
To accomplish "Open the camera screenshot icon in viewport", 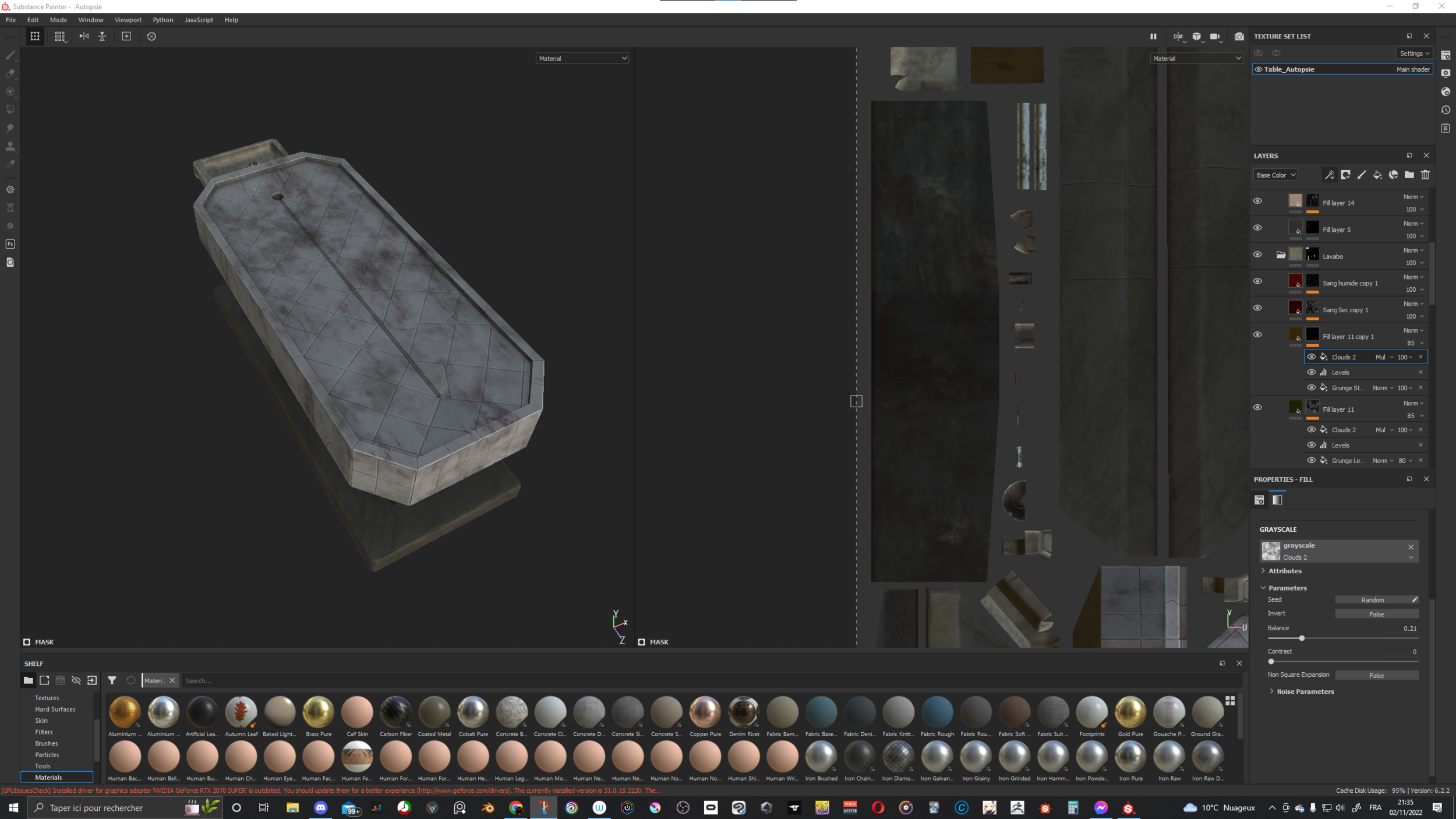I will (1239, 36).
